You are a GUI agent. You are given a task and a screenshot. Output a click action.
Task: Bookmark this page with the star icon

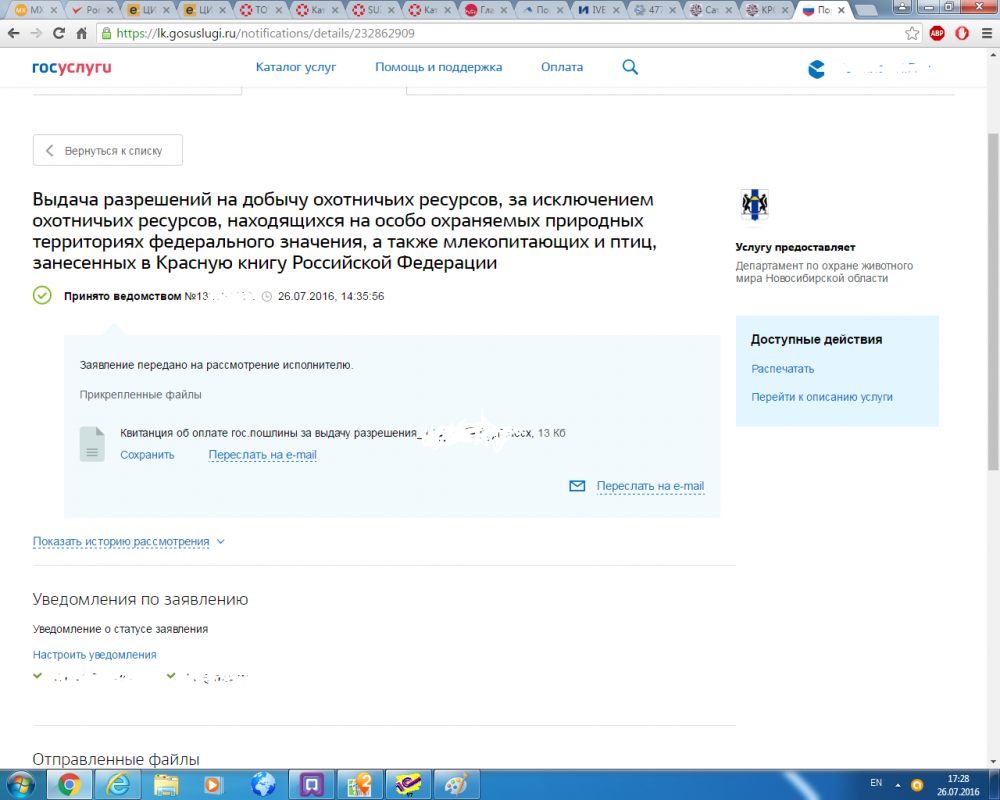click(912, 33)
